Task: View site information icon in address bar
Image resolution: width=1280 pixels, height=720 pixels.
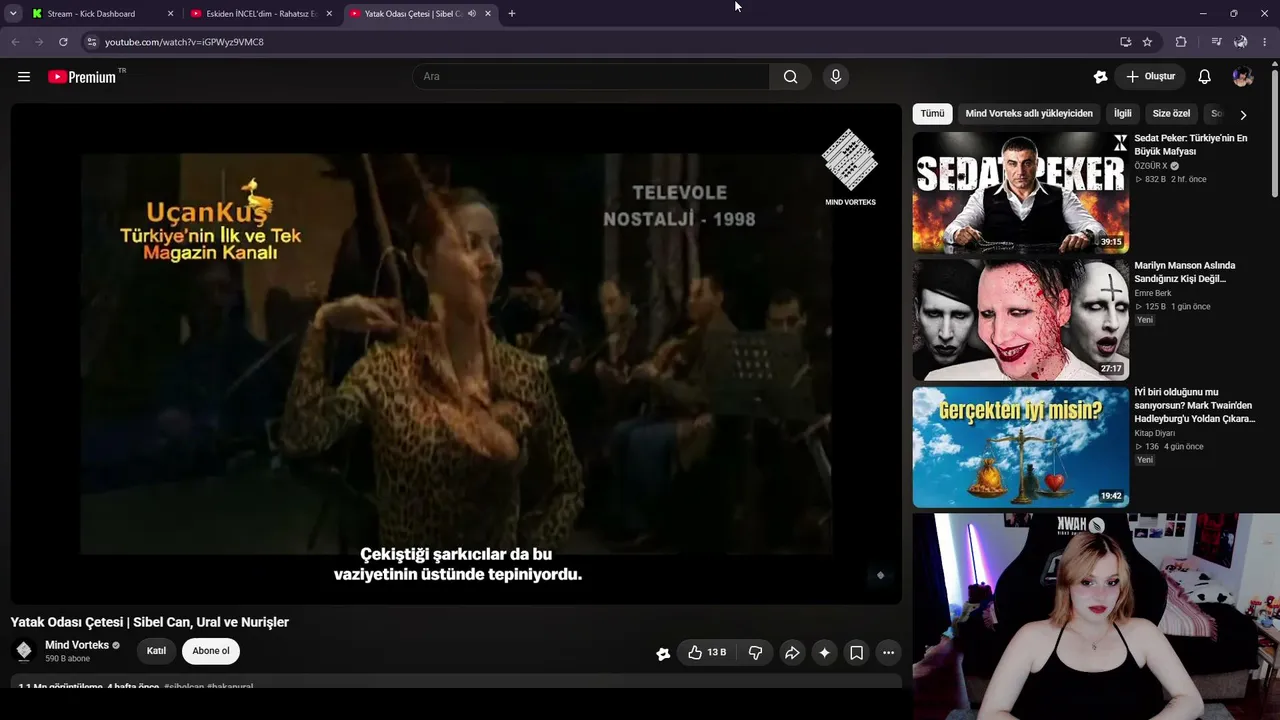Action: [x=91, y=42]
